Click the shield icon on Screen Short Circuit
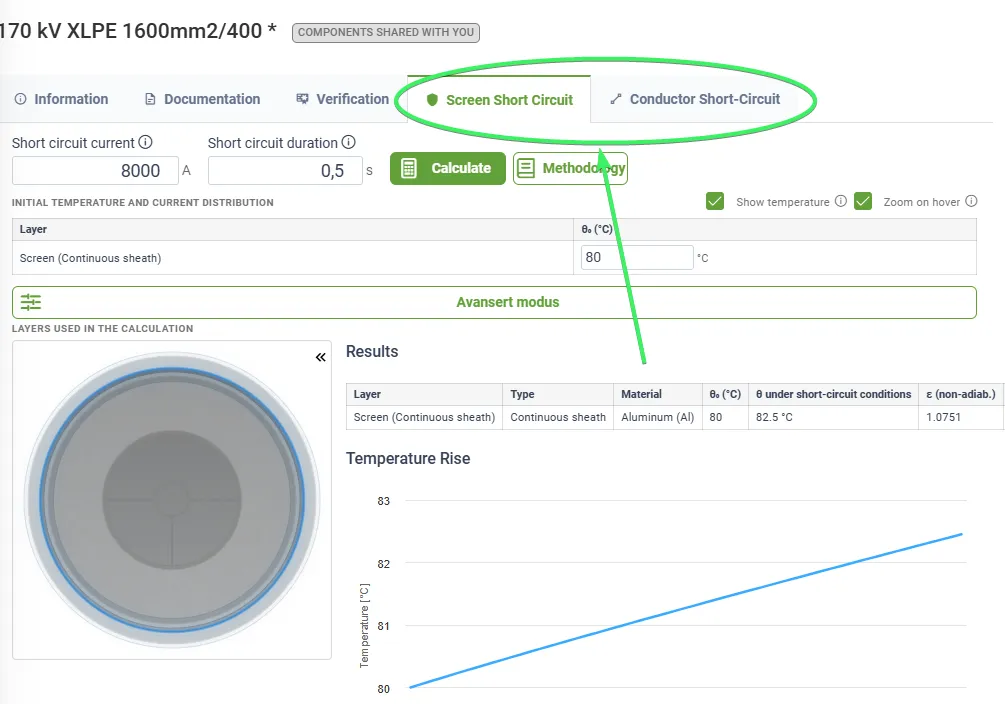 click(432, 99)
